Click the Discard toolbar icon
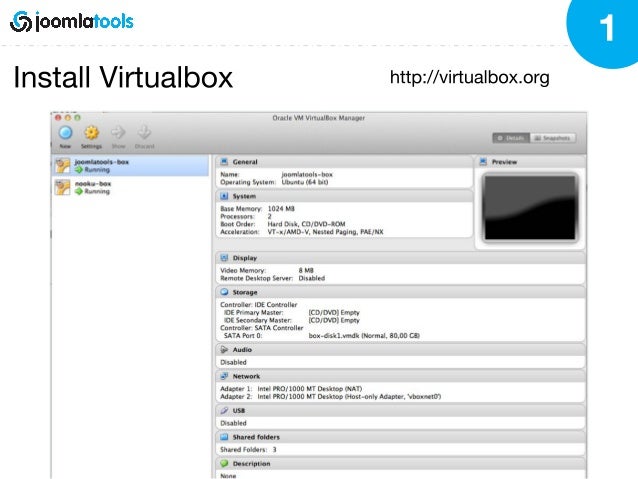Image resolution: width=638 pixels, height=479 pixels. click(x=144, y=132)
